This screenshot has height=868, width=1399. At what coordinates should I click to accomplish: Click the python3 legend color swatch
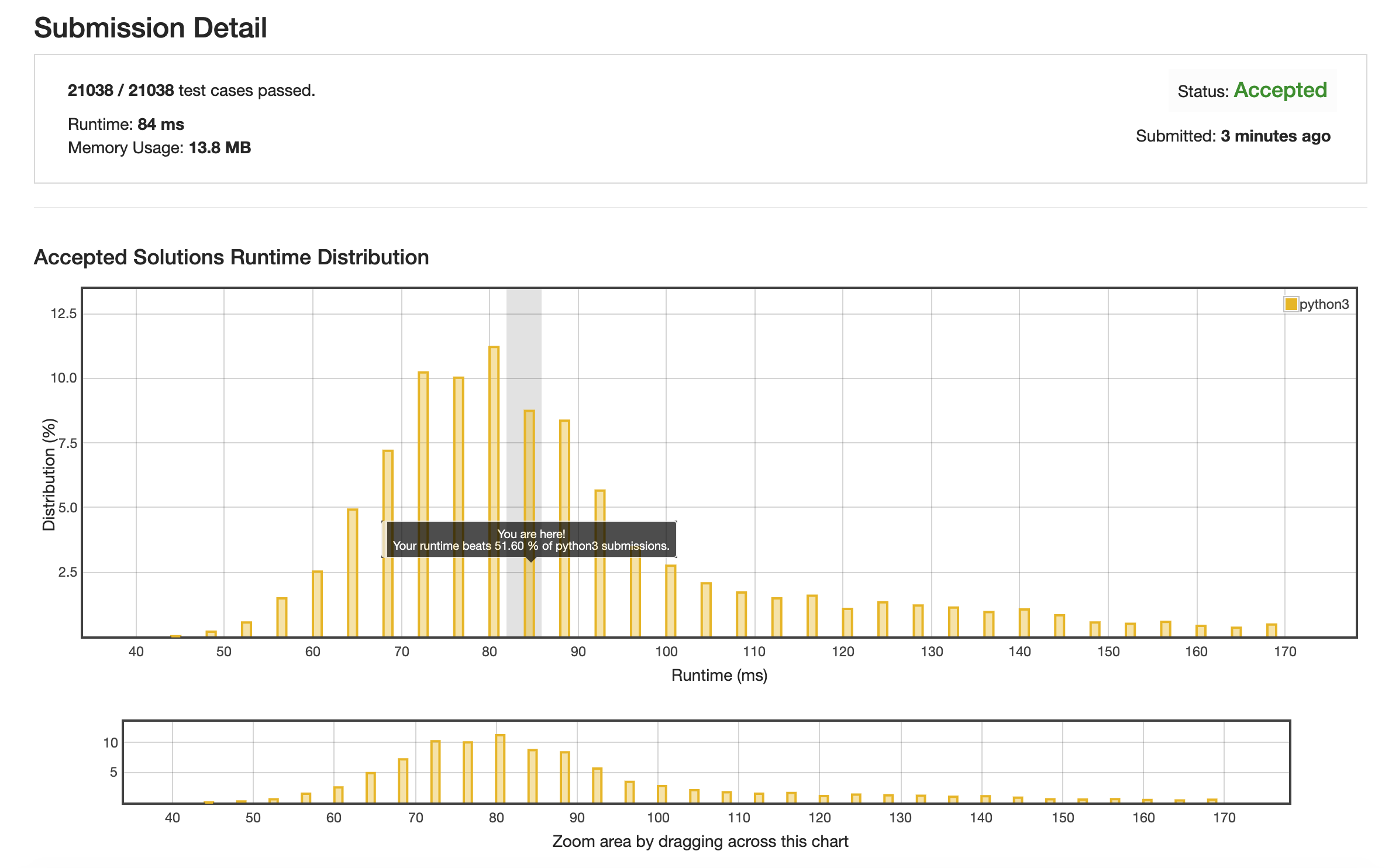pyautogui.click(x=1290, y=304)
